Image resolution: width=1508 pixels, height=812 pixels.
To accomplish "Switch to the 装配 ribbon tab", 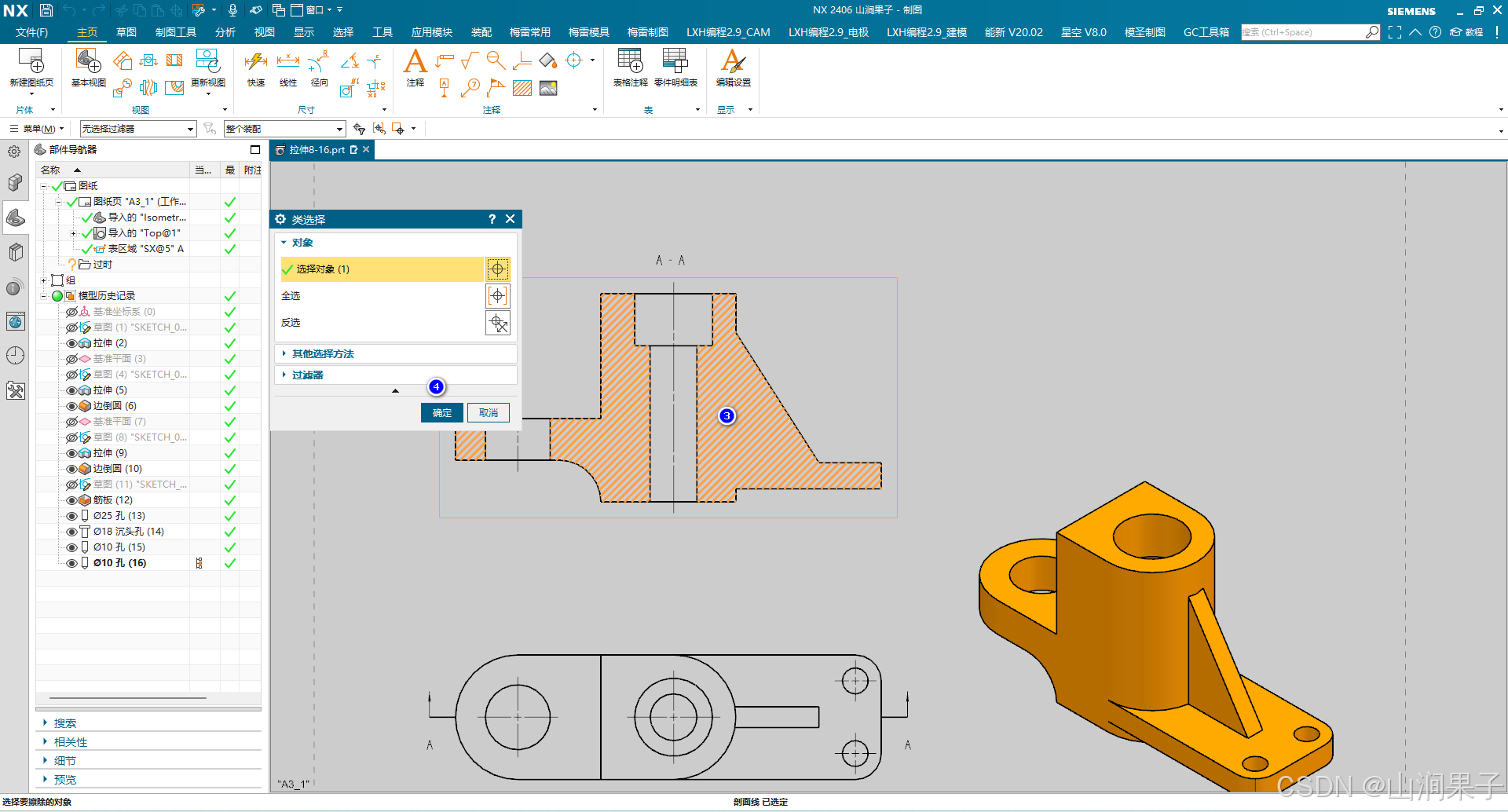I will pyautogui.click(x=481, y=32).
